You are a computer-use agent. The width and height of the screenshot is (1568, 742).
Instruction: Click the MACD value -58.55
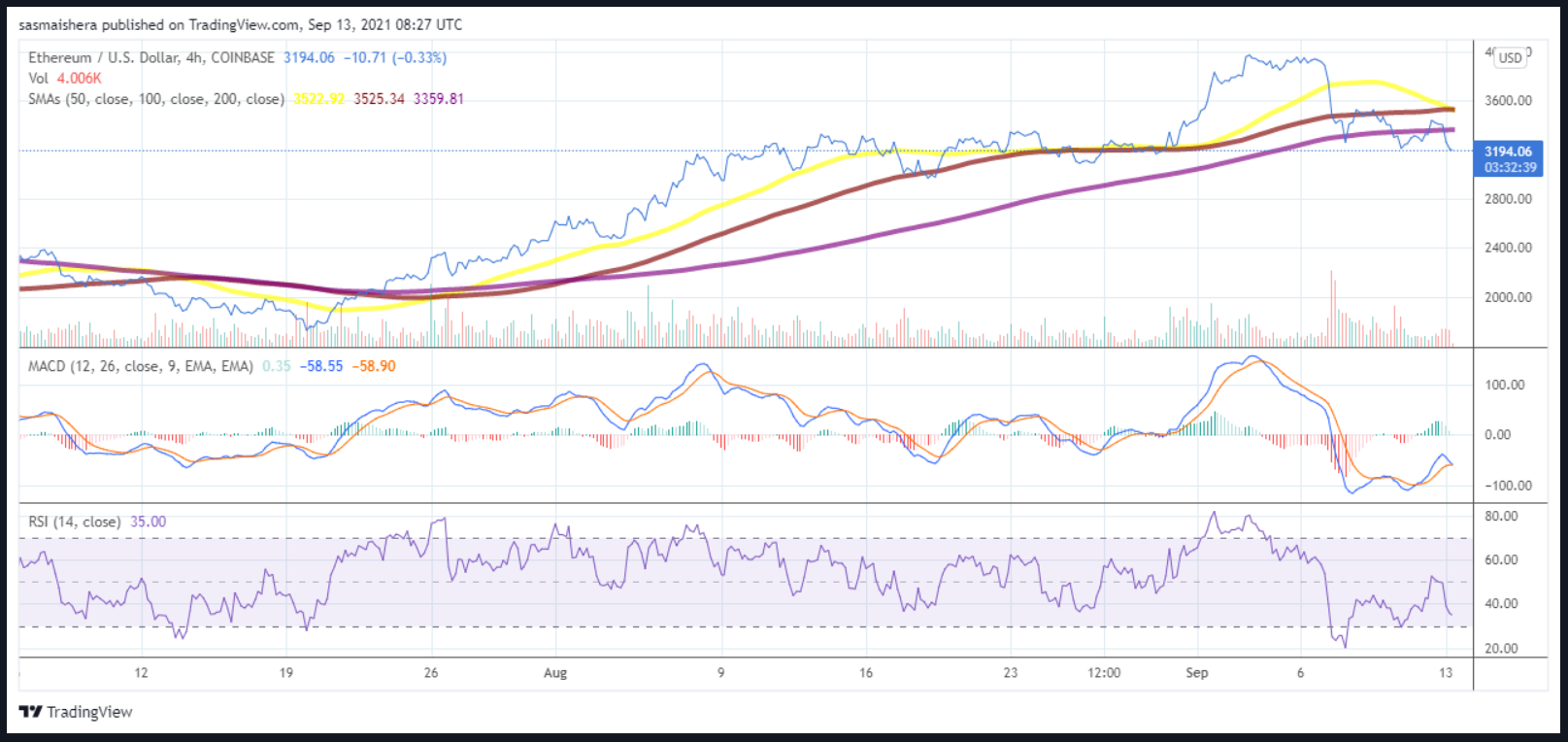click(x=321, y=366)
